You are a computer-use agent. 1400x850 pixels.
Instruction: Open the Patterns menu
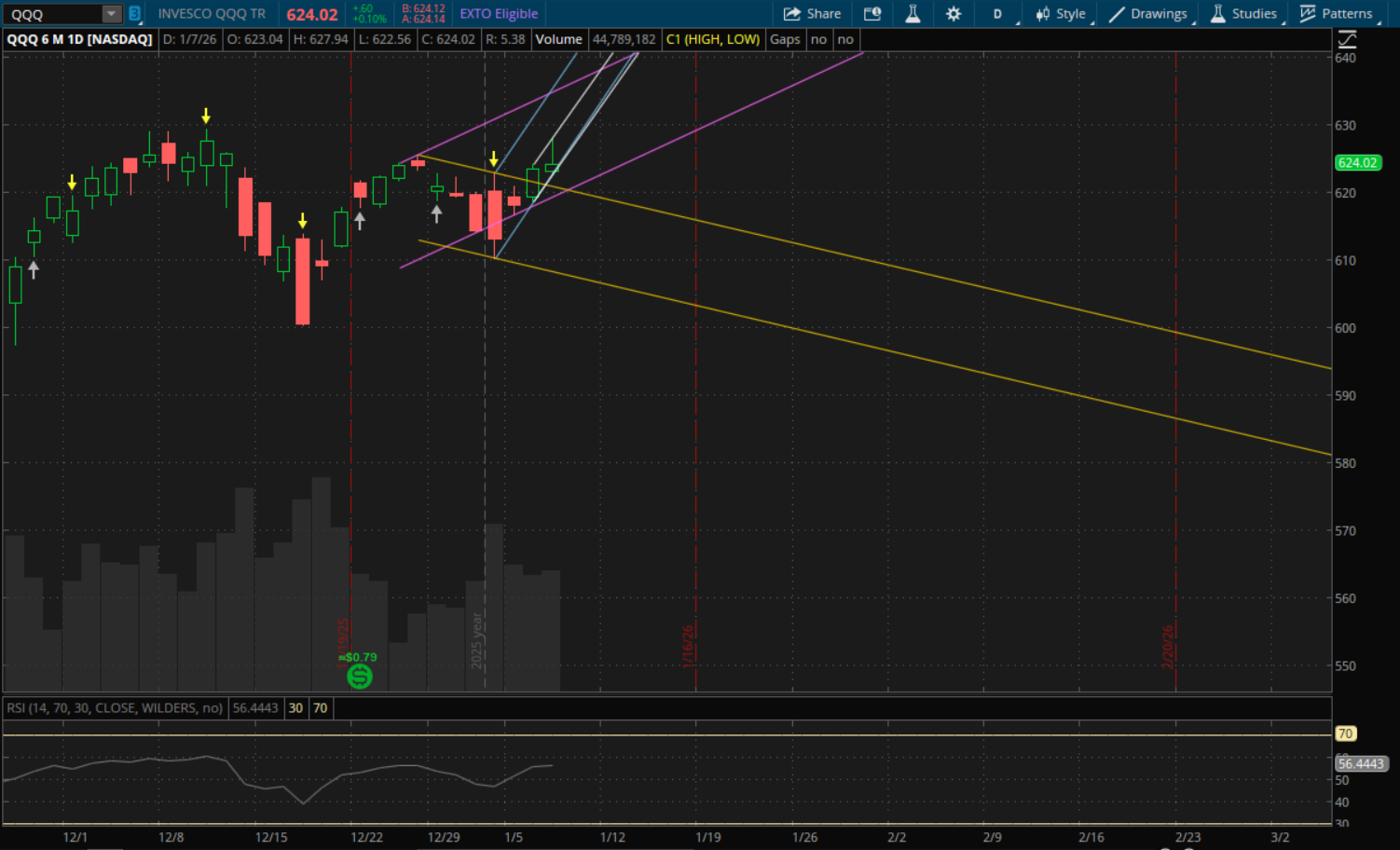click(1337, 14)
